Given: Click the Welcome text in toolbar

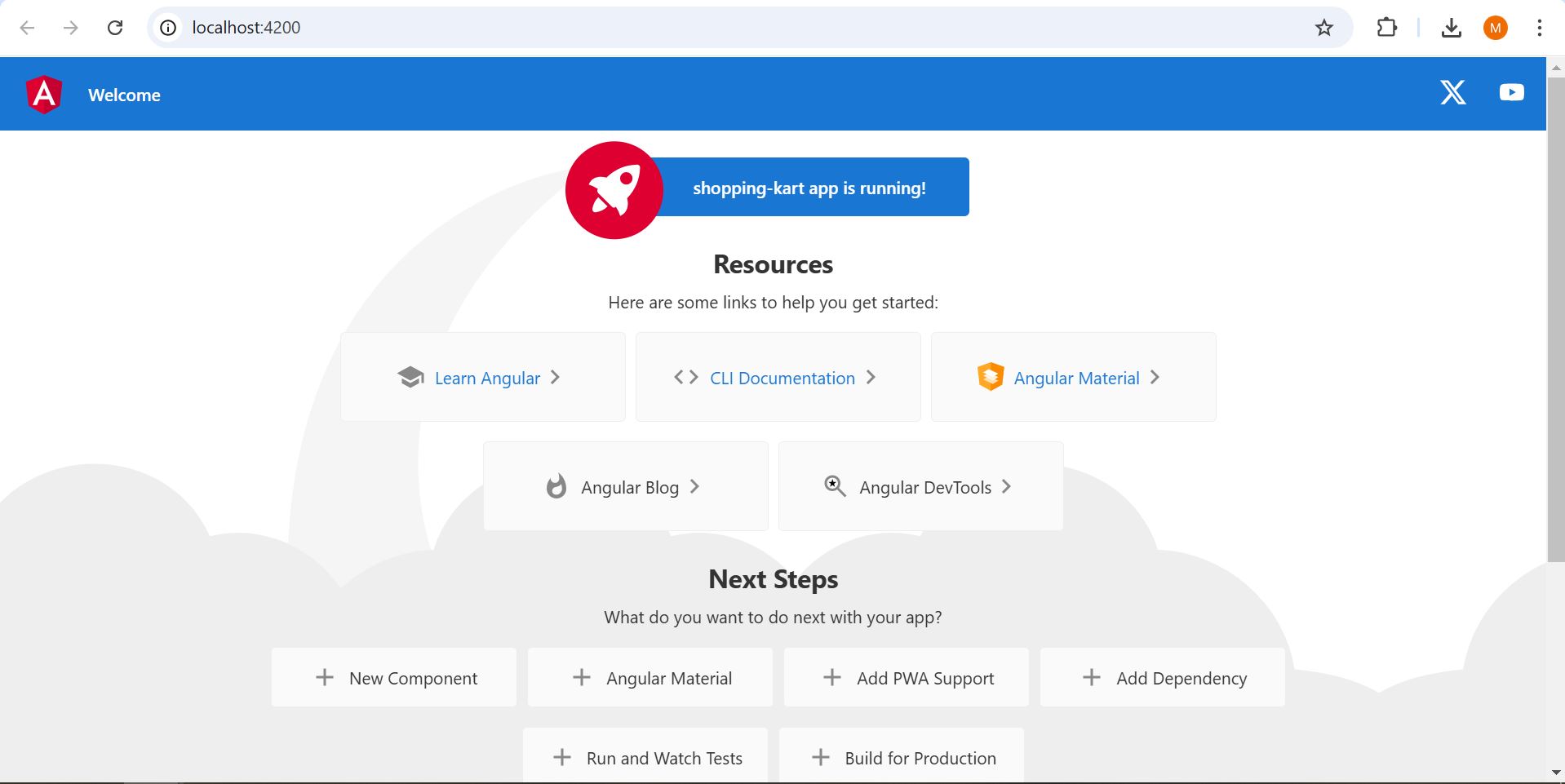Looking at the screenshot, I should point(124,95).
